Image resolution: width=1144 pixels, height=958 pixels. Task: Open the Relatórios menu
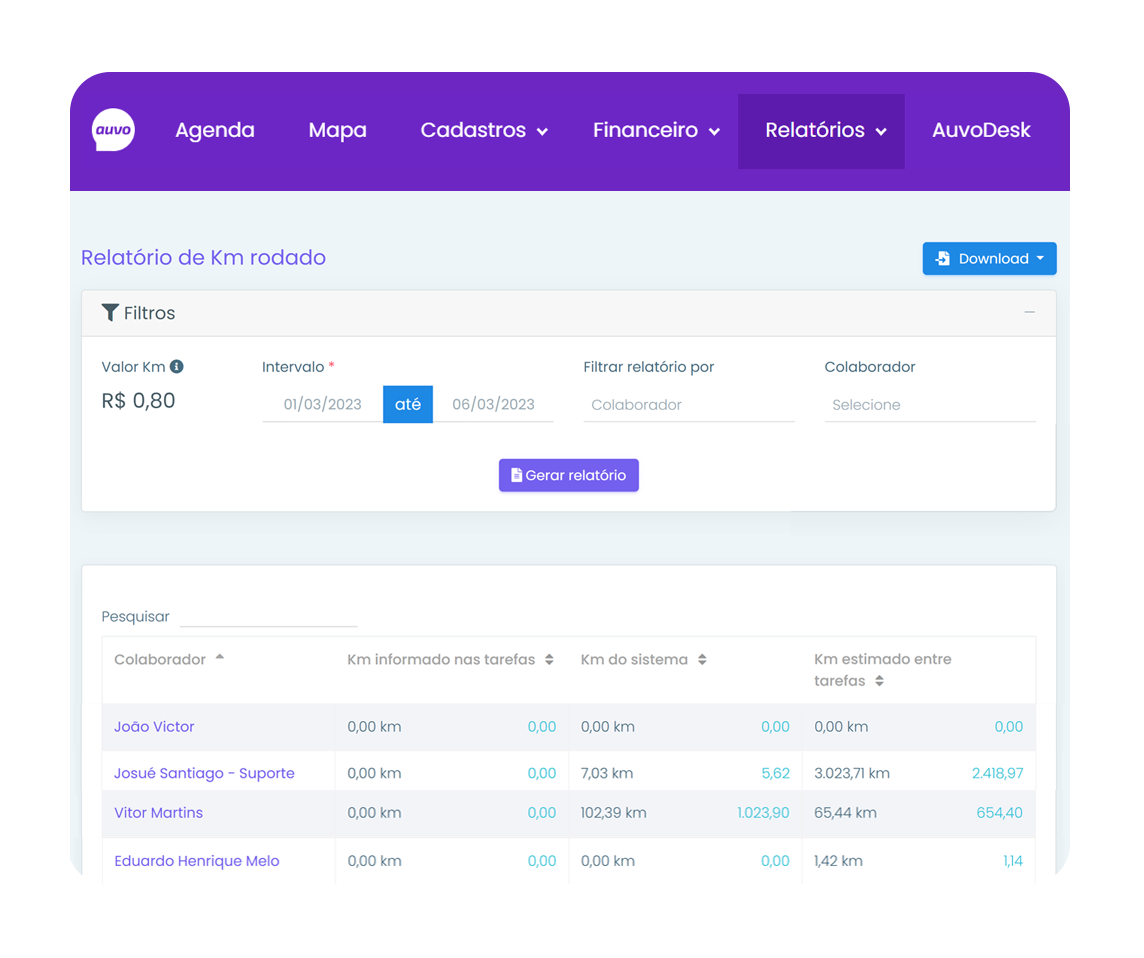825,131
